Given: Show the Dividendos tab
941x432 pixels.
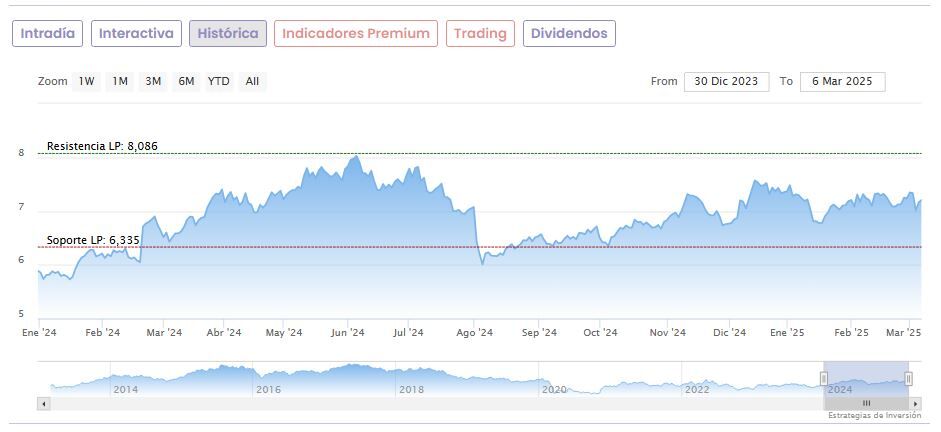Looking at the screenshot, I should point(569,34).
